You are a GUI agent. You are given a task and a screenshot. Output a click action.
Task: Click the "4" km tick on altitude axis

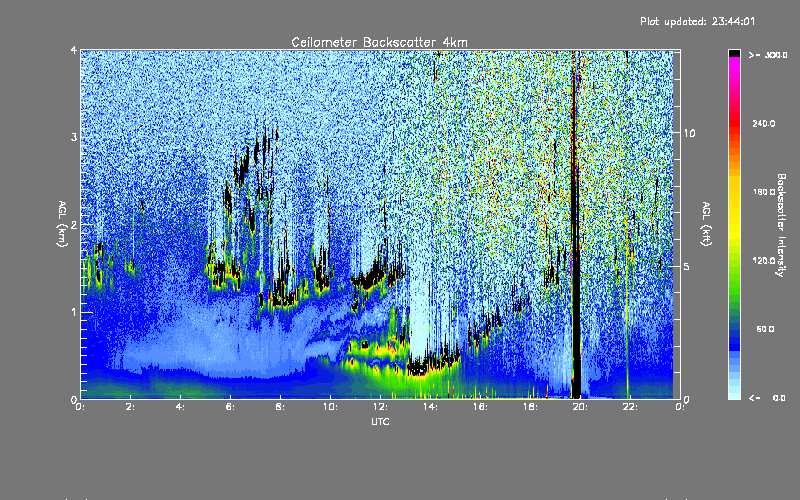(x=74, y=50)
